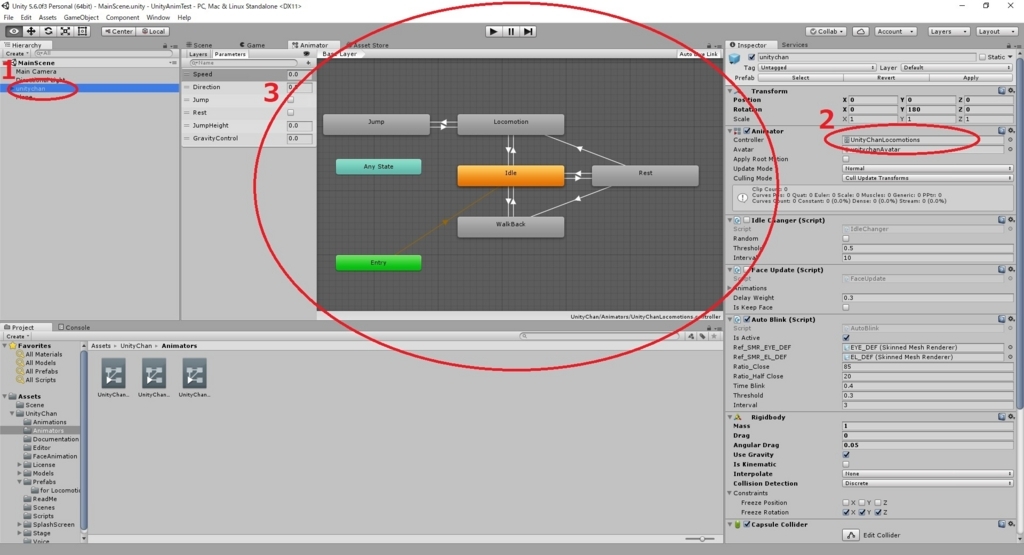This screenshot has height=555, width=1024.
Task: Open the Layout dropdown
Action: 997,31
